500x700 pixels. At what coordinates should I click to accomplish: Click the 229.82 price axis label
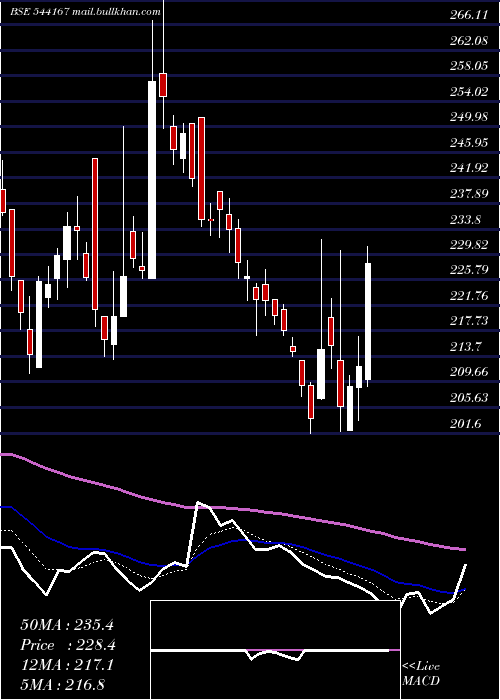[468, 245]
